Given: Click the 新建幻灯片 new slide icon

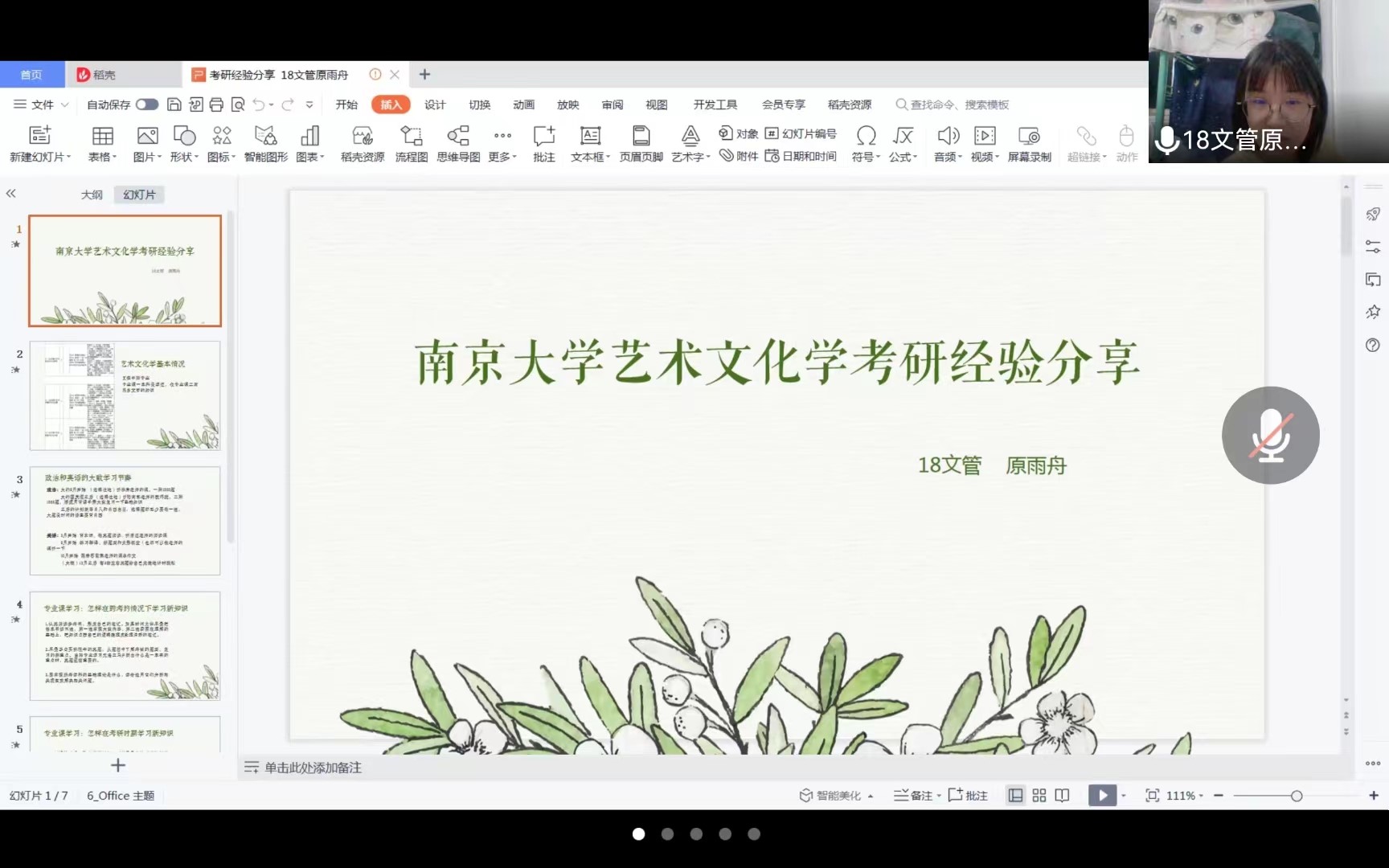Looking at the screenshot, I should point(39,136).
